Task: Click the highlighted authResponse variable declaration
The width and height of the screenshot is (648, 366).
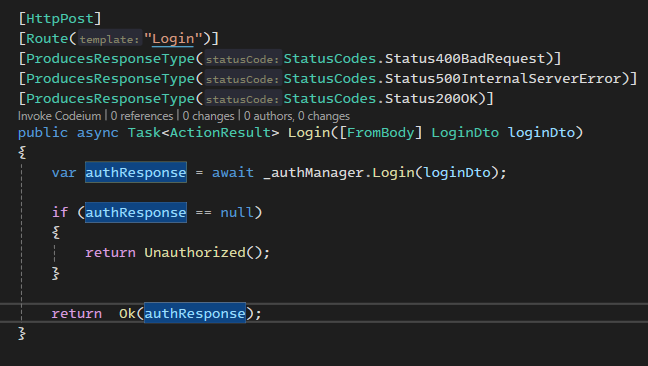Action: coord(136,172)
